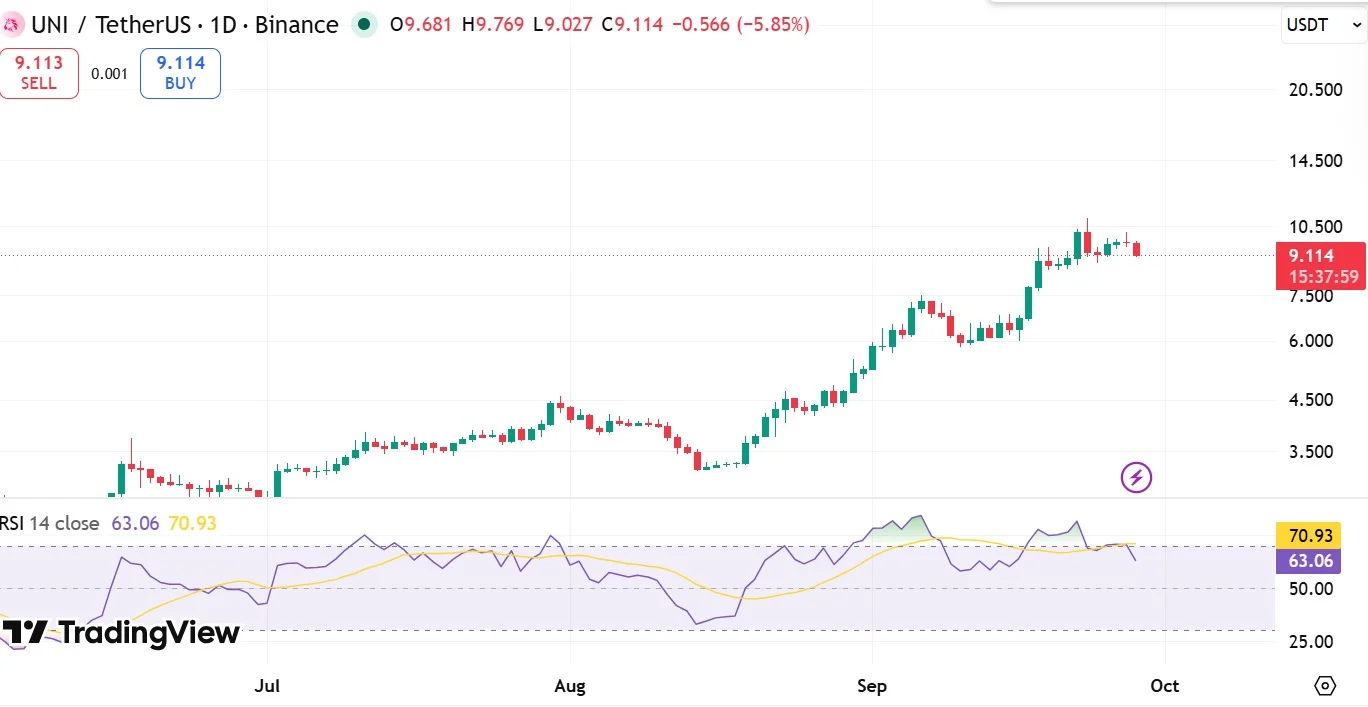This screenshot has width=1368, height=707.
Task: Click the 4.500 price axis label
Action: point(1311,400)
